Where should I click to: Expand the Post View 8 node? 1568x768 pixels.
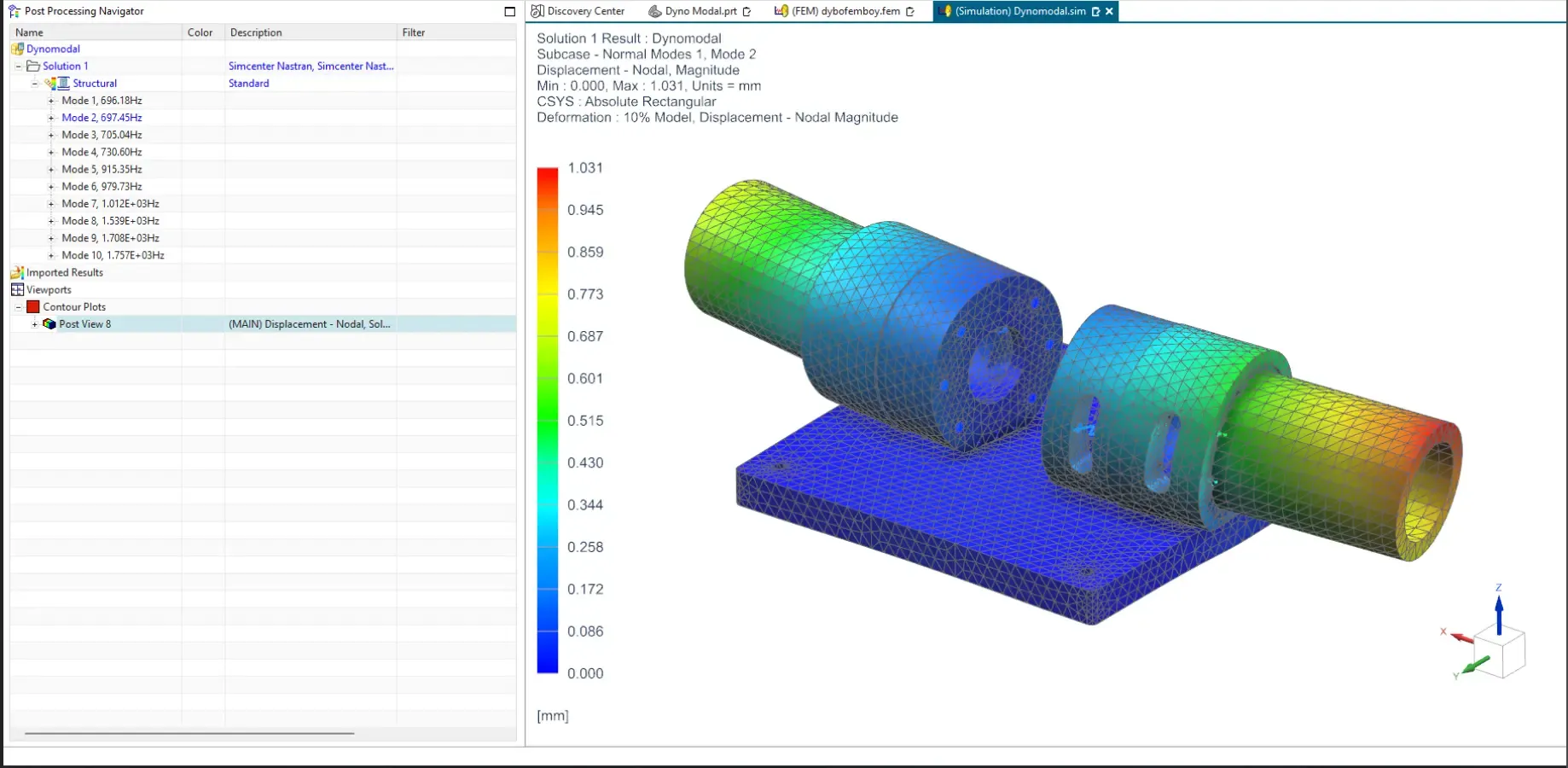pos(35,324)
